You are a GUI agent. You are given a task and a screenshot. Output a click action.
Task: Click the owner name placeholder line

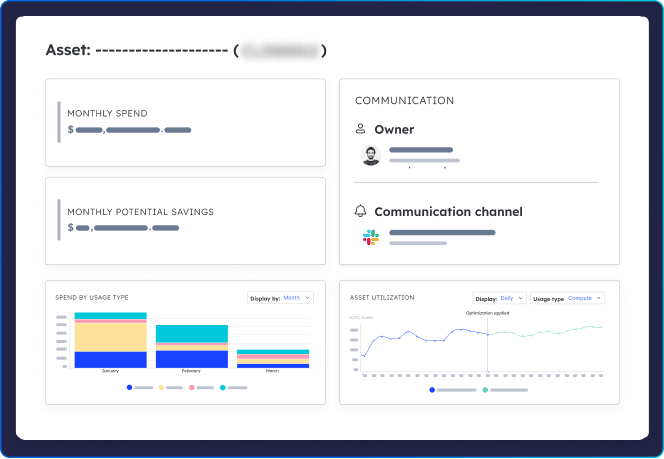pyautogui.click(x=421, y=150)
